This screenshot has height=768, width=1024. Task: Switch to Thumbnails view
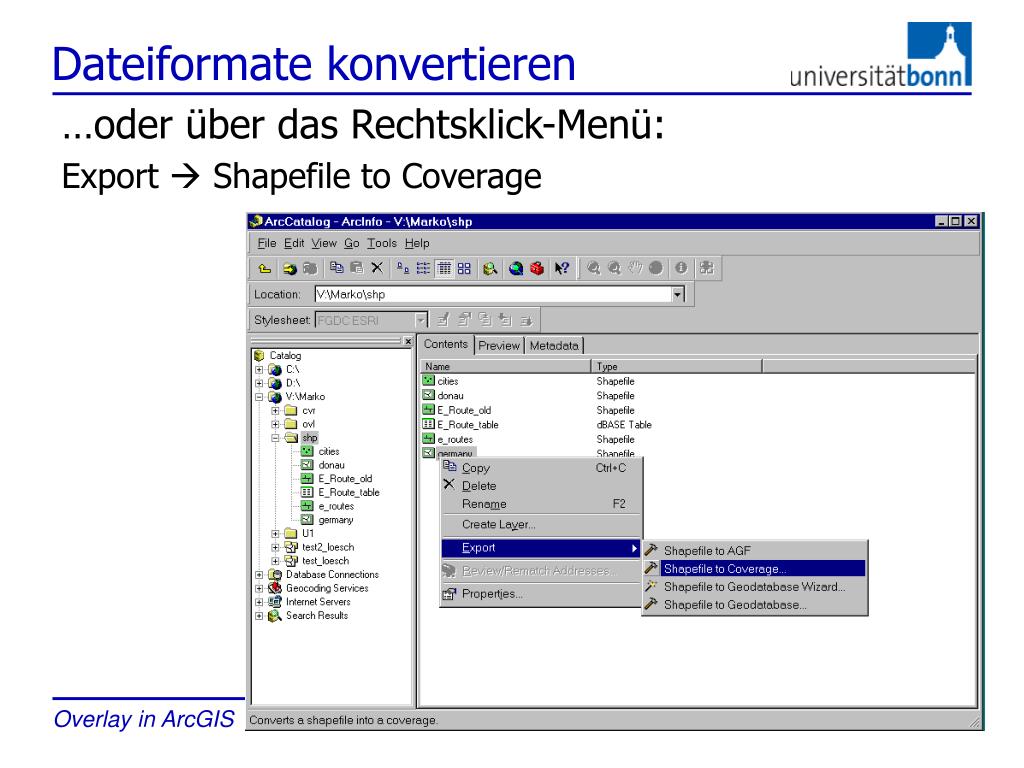pos(464,268)
